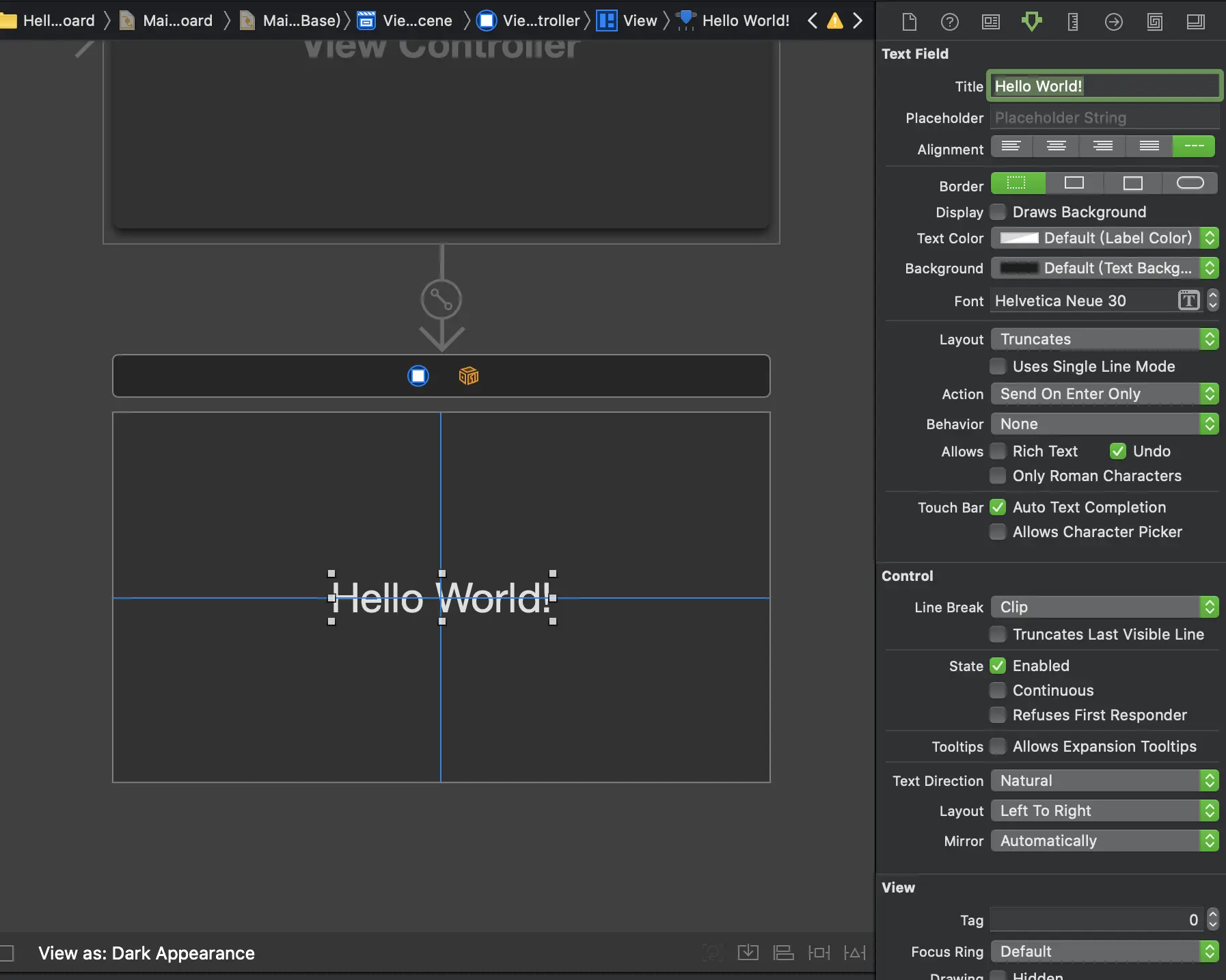
Task: Uncheck the Enabled state checkbox
Action: 998,666
